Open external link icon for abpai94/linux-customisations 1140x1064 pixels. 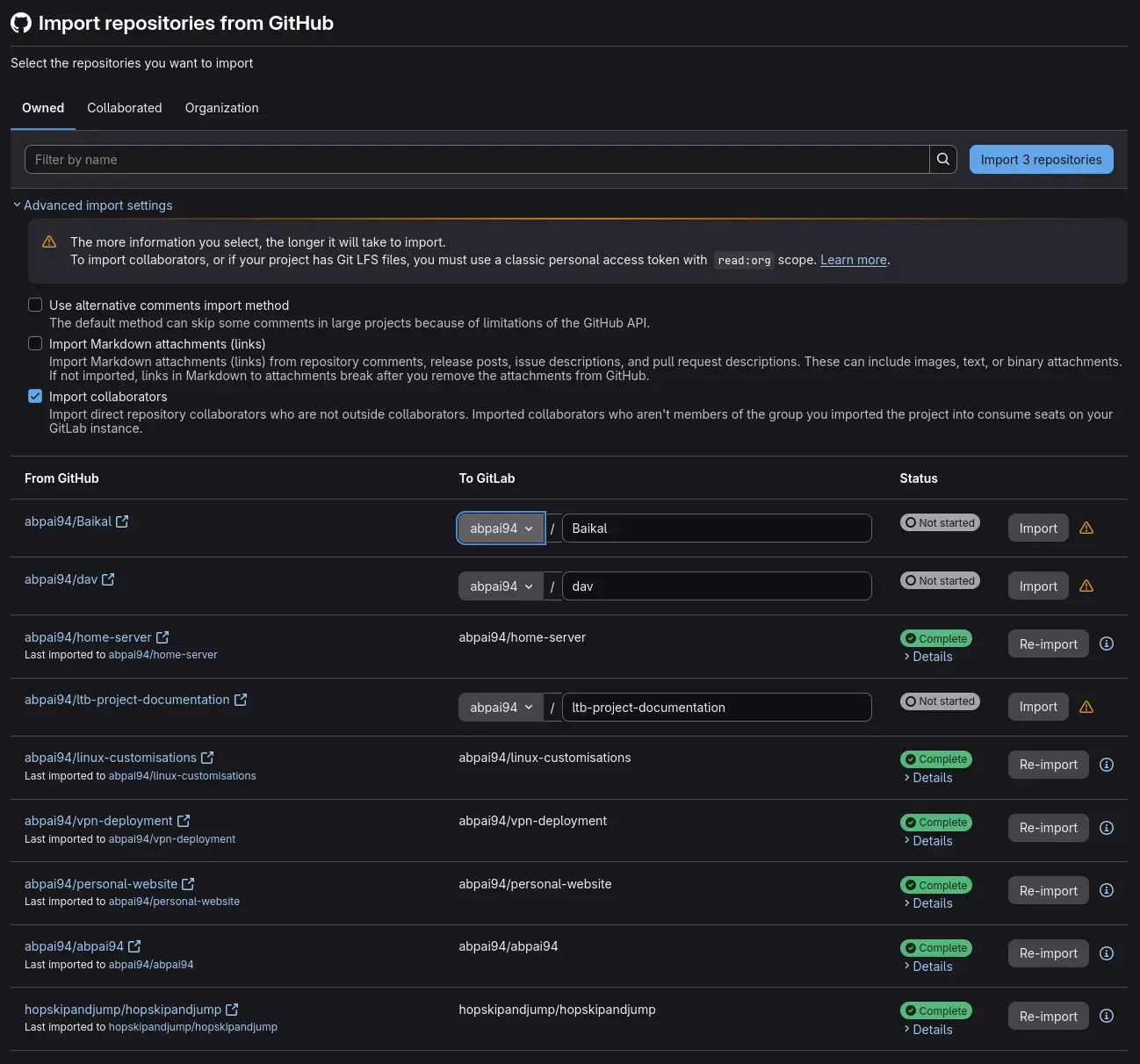pyautogui.click(x=207, y=758)
